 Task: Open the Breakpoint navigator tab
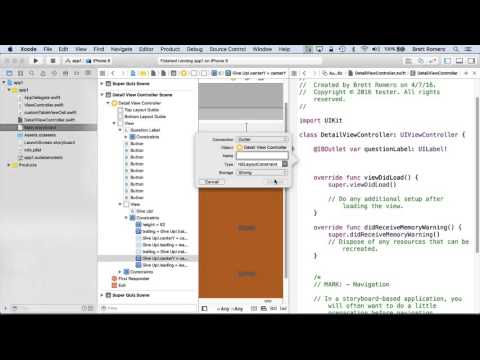pos(76,73)
